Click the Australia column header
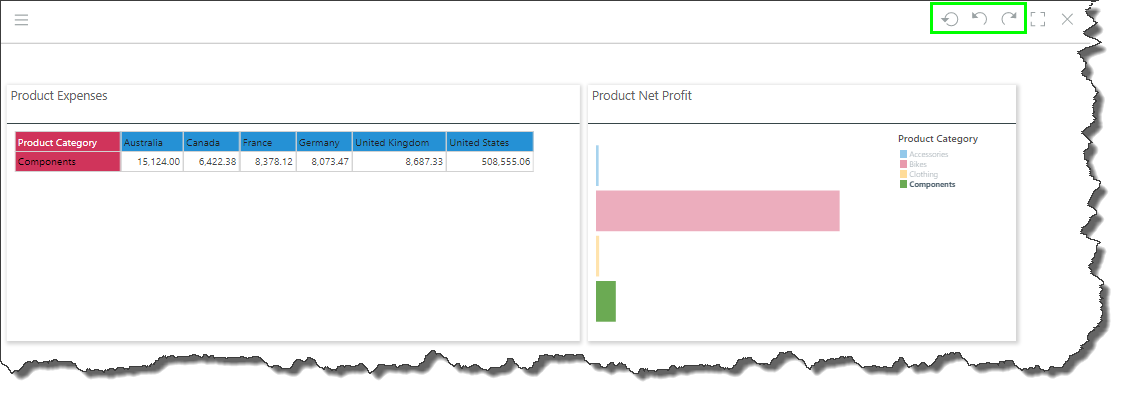This screenshot has width=1125, height=398. [x=152, y=142]
